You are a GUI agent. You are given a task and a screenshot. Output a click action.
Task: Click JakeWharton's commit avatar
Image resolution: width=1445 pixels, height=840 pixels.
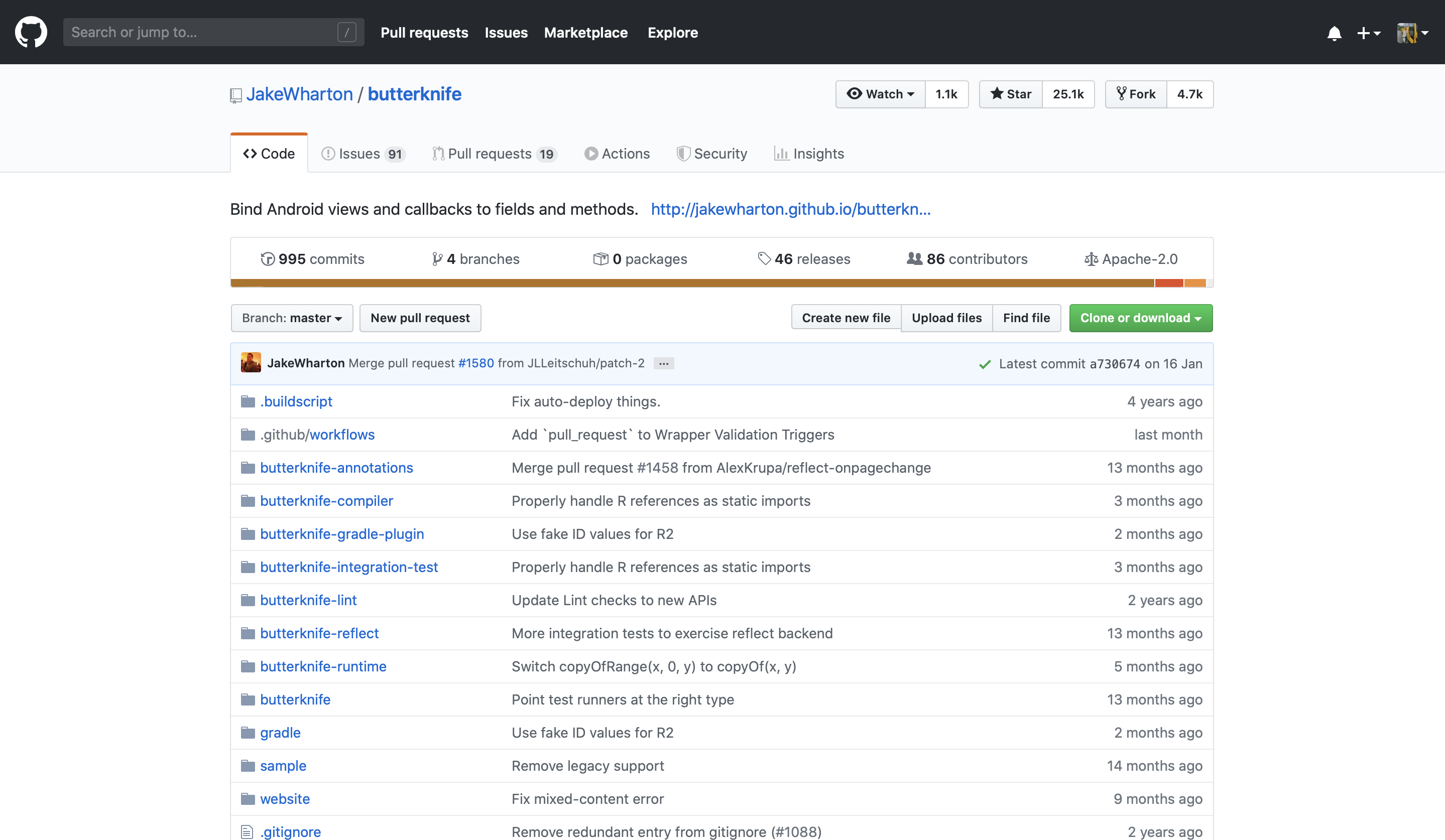coord(251,363)
